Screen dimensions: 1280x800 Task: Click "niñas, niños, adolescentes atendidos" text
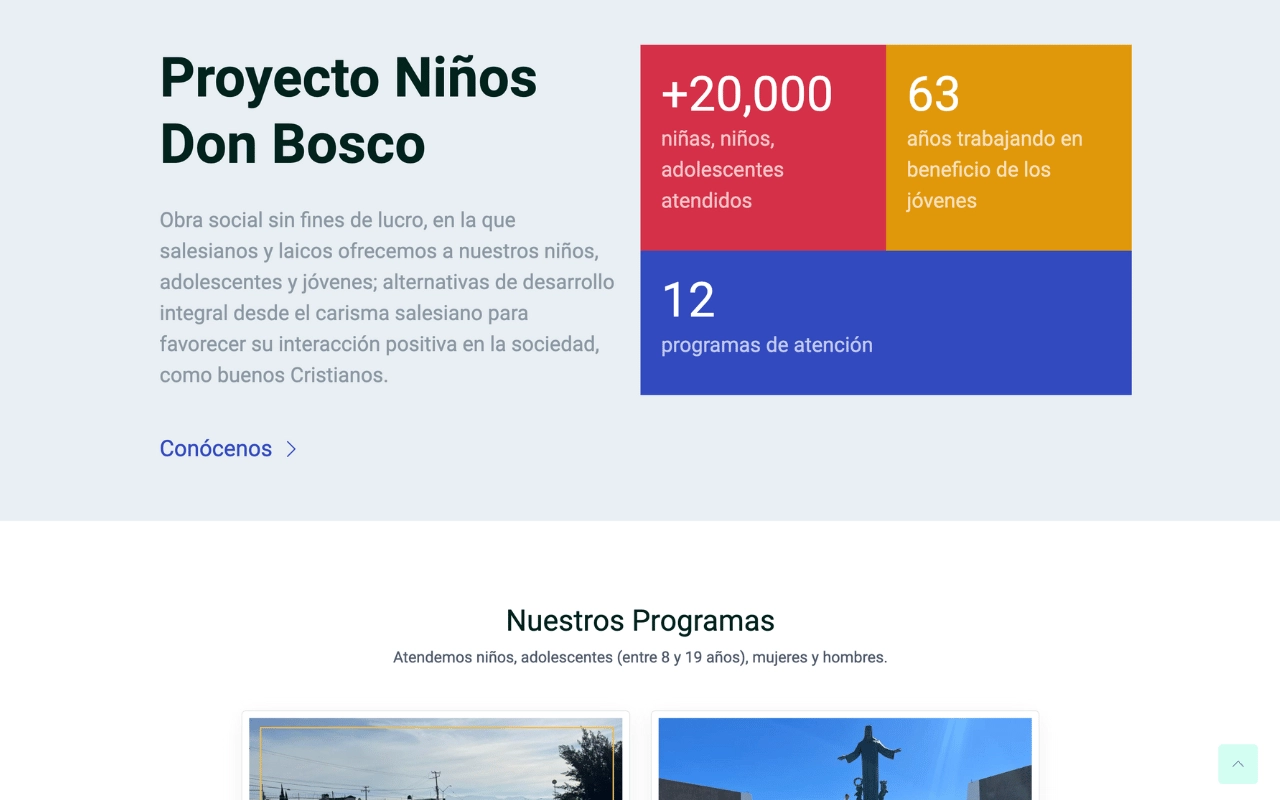pos(722,169)
